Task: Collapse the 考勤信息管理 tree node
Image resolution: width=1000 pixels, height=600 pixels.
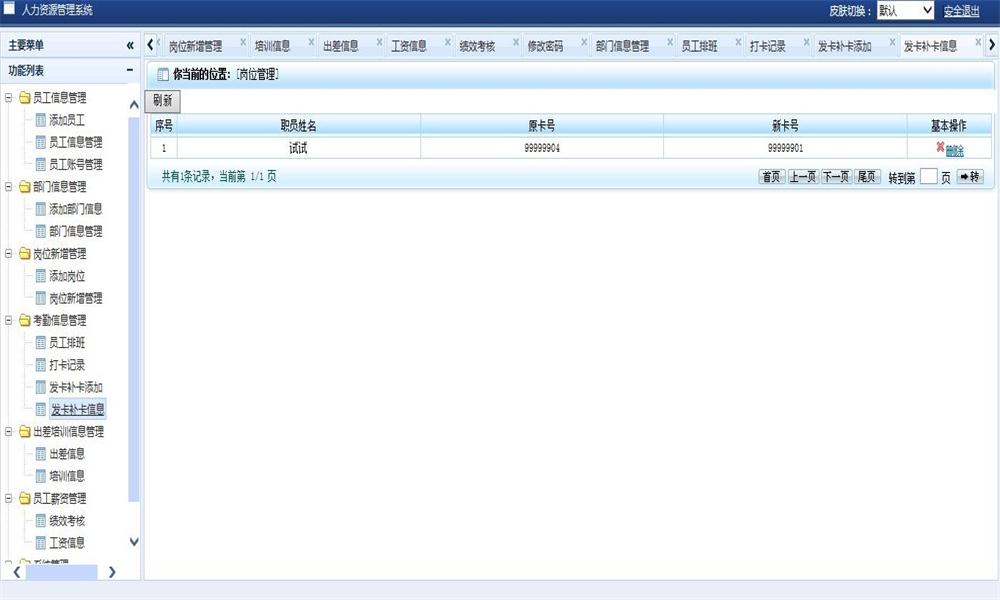Action: coord(9,320)
